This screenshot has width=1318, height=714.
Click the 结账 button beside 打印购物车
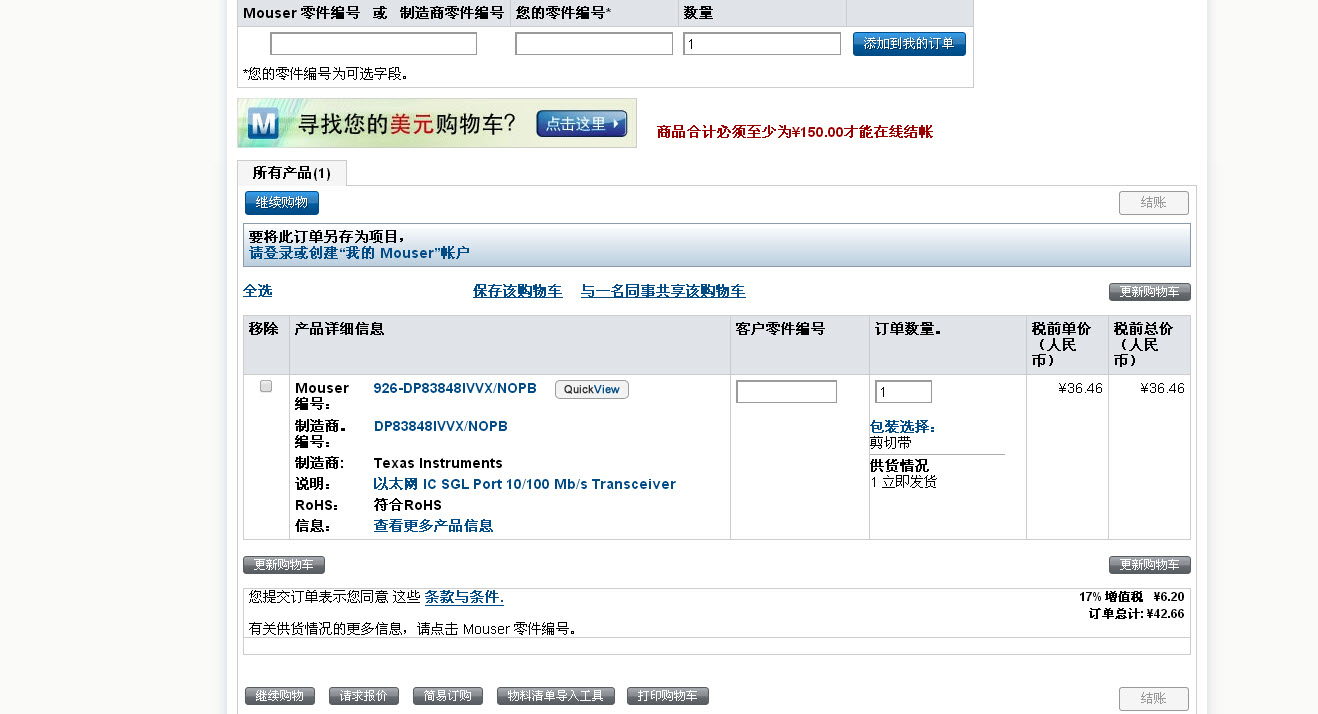[x=1154, y=699]
